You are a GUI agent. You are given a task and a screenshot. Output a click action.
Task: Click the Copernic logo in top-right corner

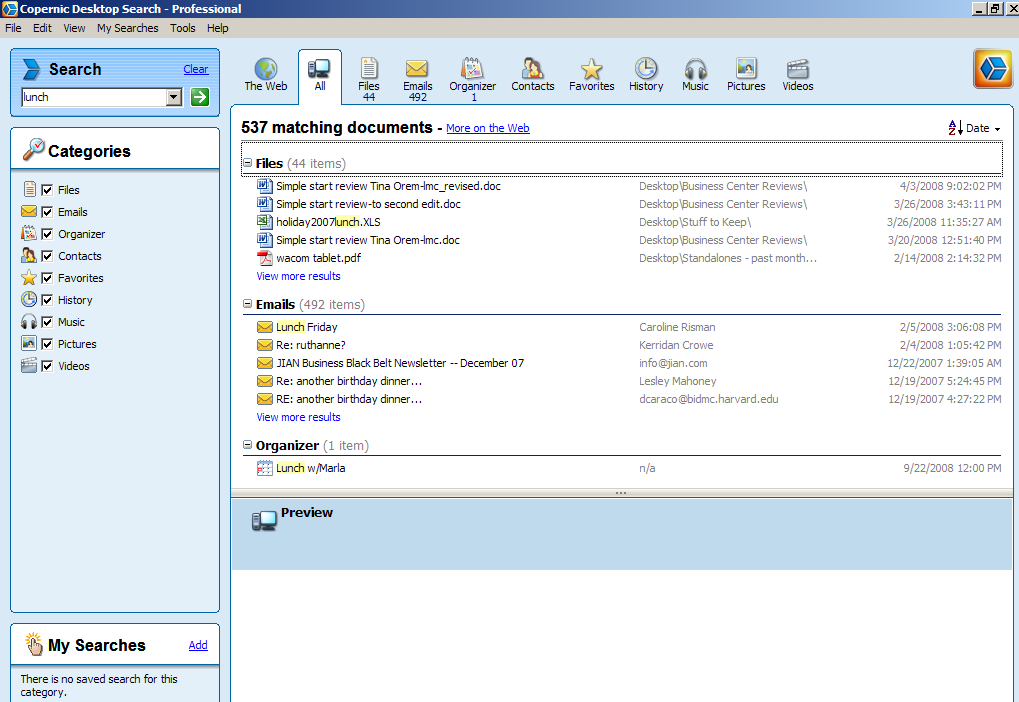tap(992, 68)
